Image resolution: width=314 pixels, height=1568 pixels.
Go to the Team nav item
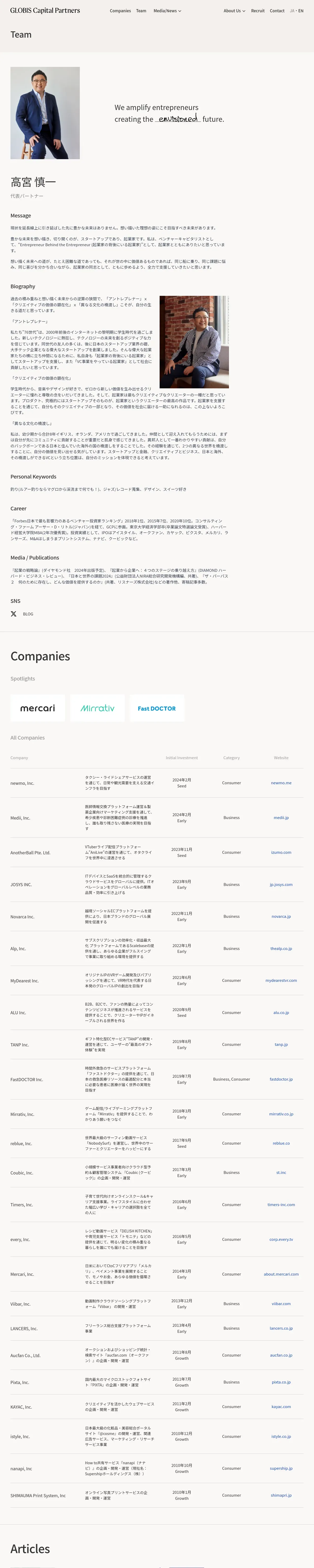pyautogui.click(x=141, y=11)
